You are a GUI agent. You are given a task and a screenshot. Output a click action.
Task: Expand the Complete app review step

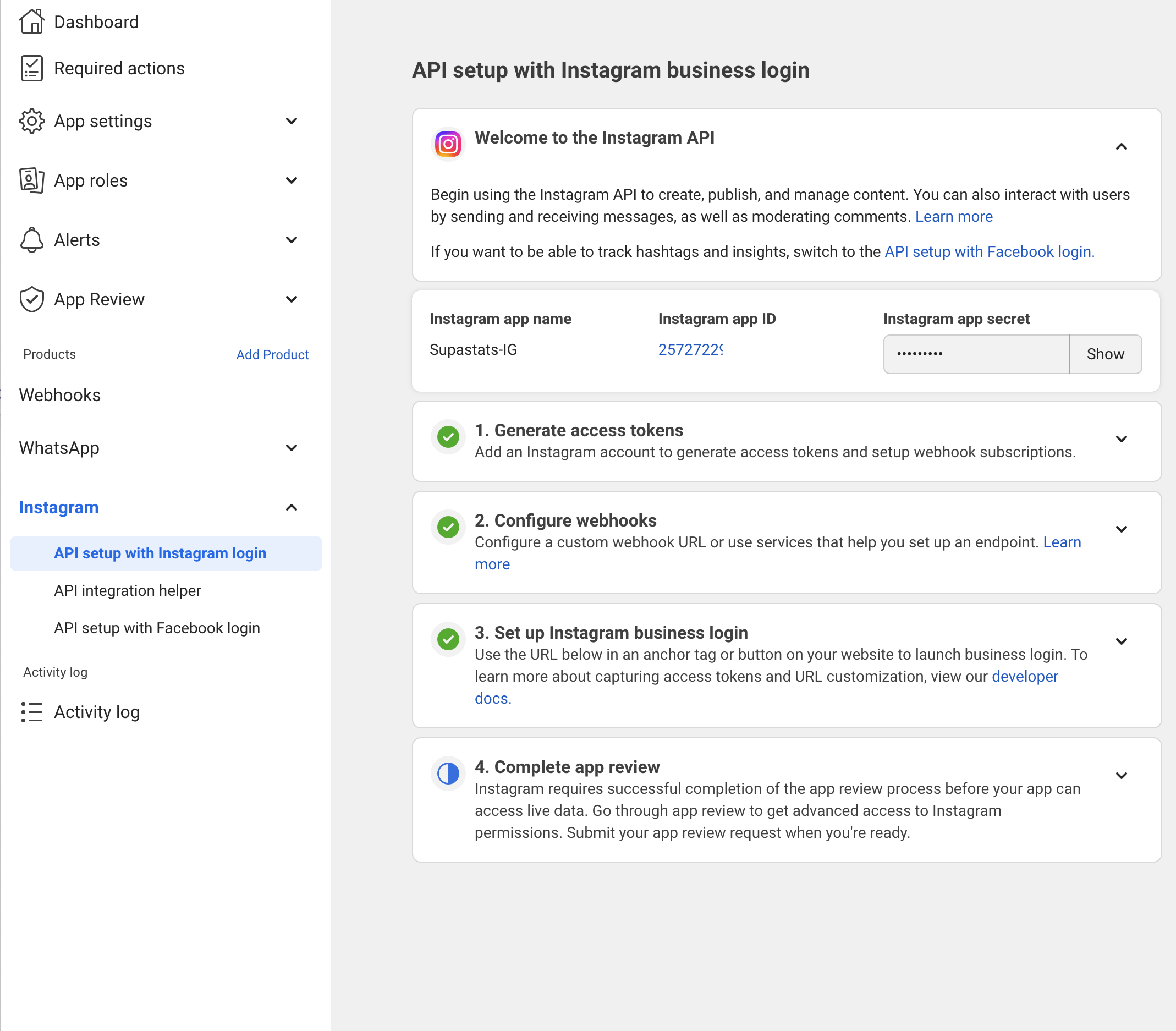pos(1121,776)
